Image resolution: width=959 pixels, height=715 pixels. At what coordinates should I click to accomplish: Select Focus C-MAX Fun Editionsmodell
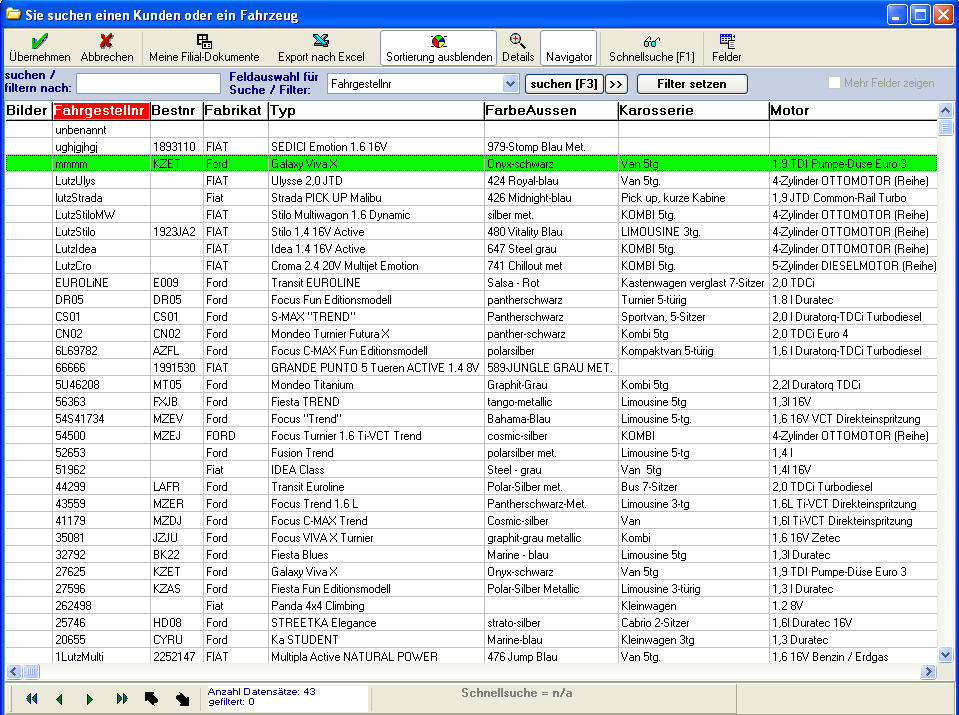[471, 351]
